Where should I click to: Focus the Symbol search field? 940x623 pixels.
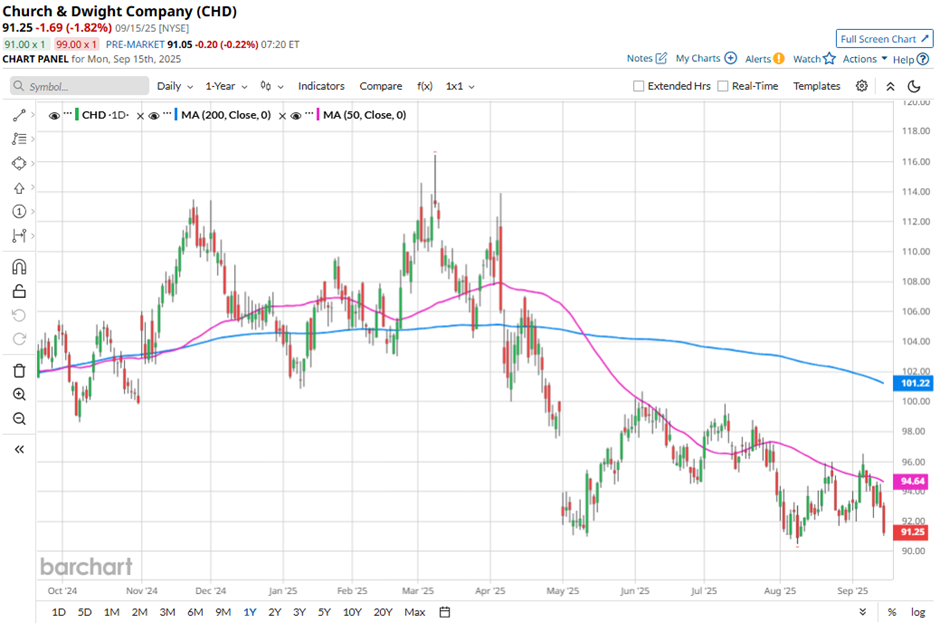[x=79, y=86]
